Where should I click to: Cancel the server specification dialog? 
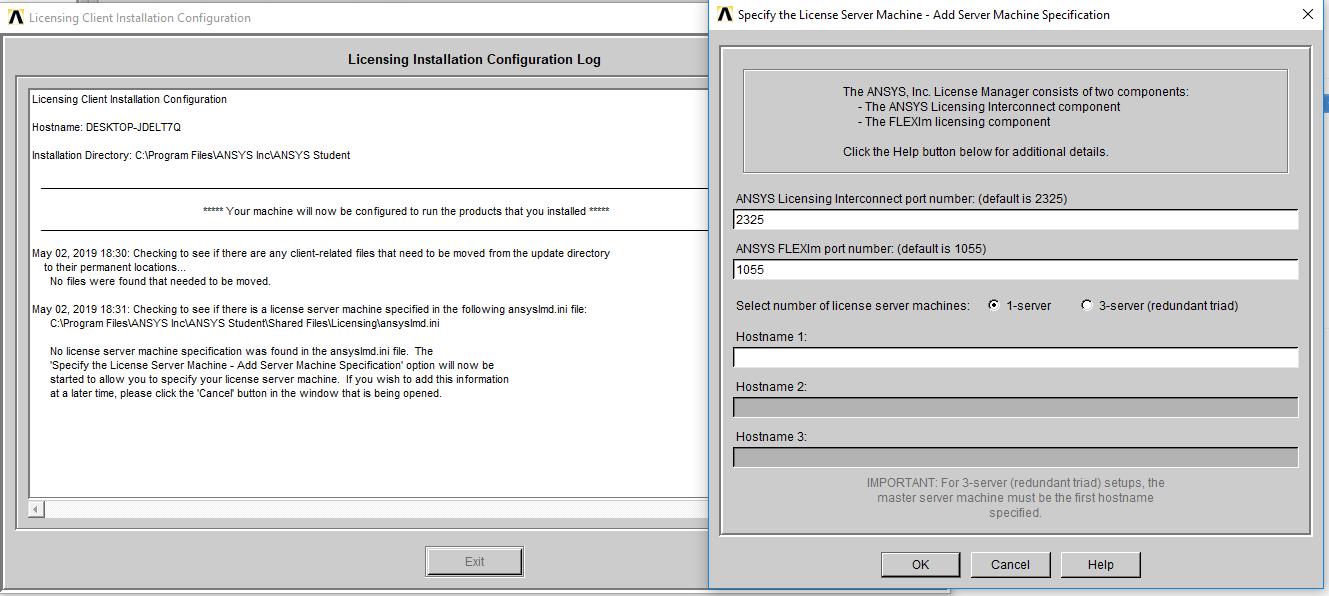[1010, 564]
